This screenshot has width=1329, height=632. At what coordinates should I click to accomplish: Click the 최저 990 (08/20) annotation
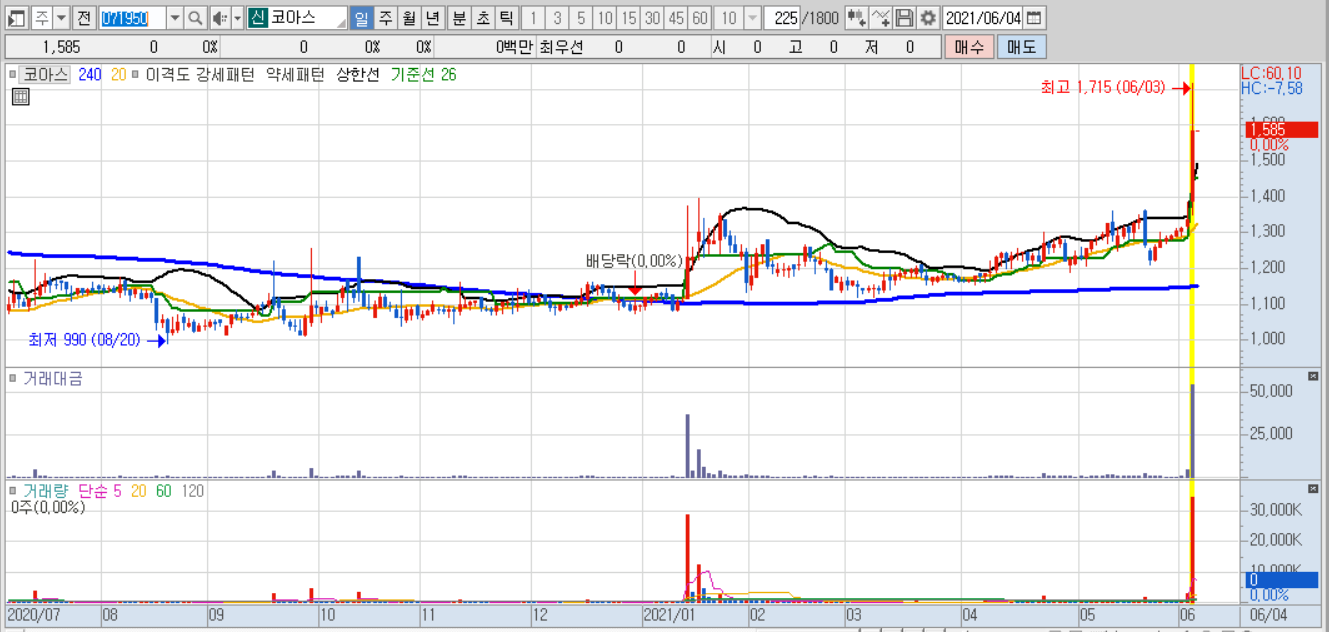click(x=86, y=339)
